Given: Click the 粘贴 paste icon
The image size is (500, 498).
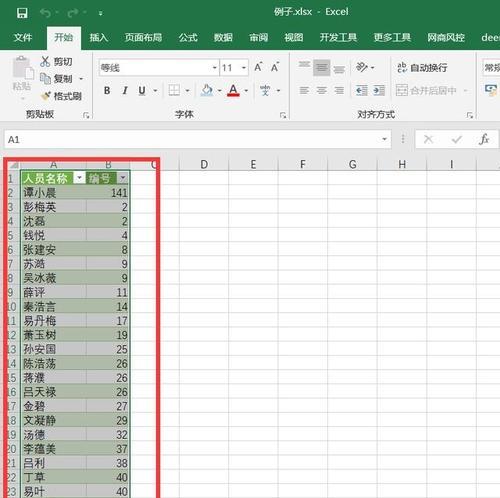Looking at the screenshot, I should click(22, 68).
